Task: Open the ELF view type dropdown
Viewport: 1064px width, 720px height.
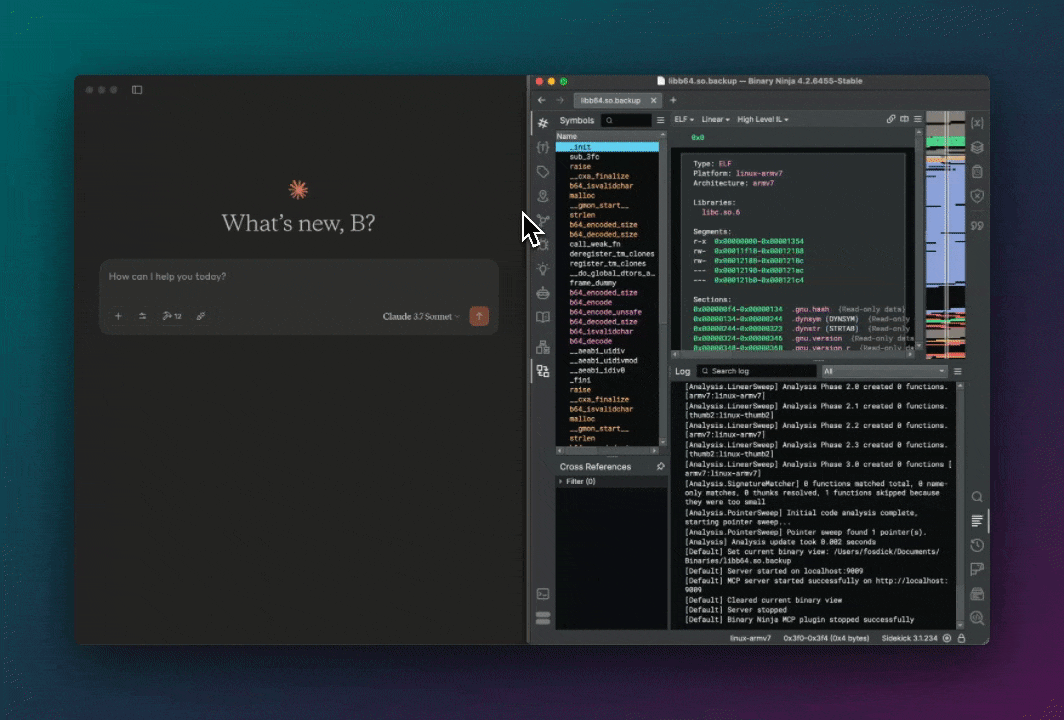Action: click(684, 120)
